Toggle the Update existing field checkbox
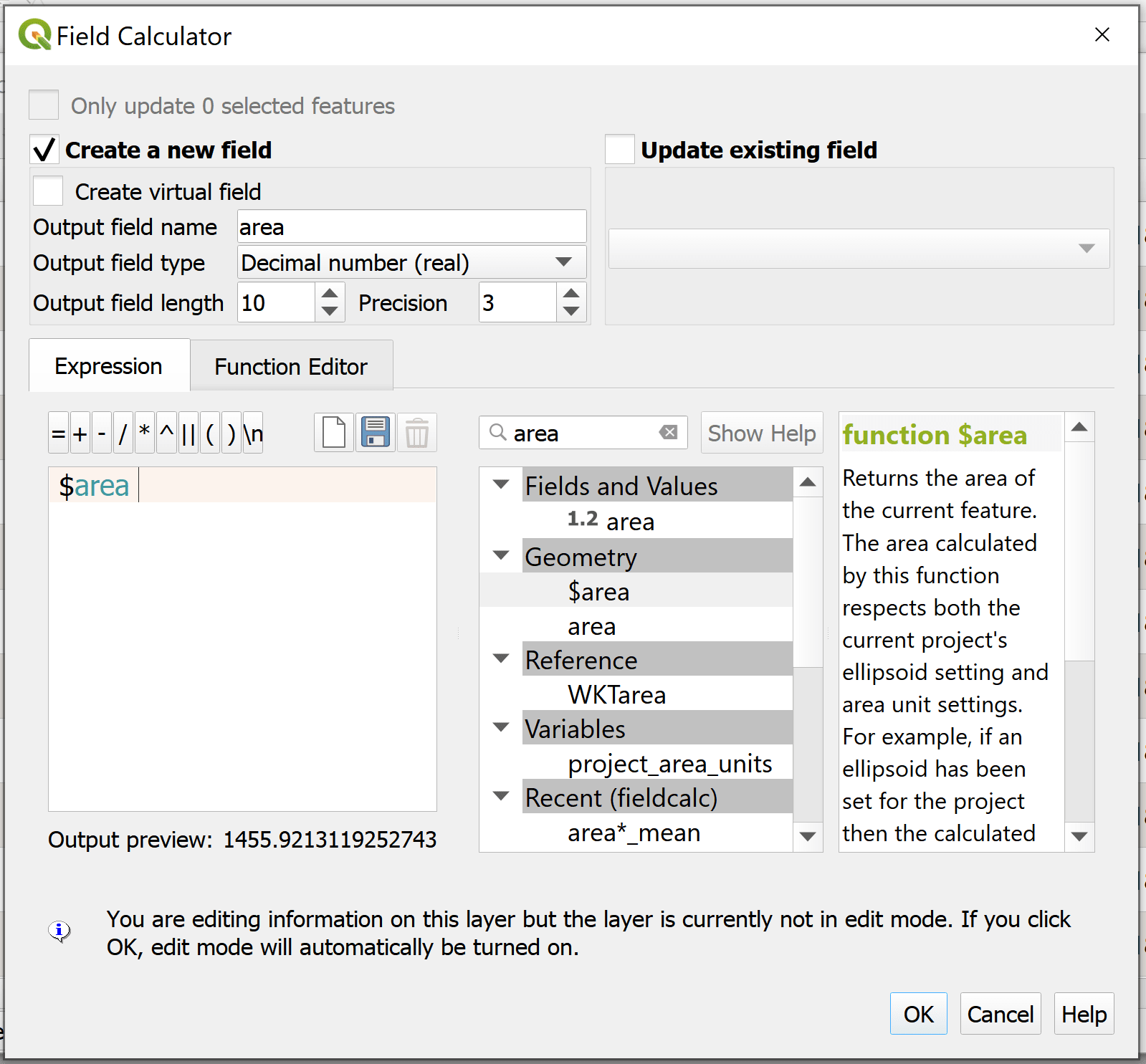 (620, 150)
